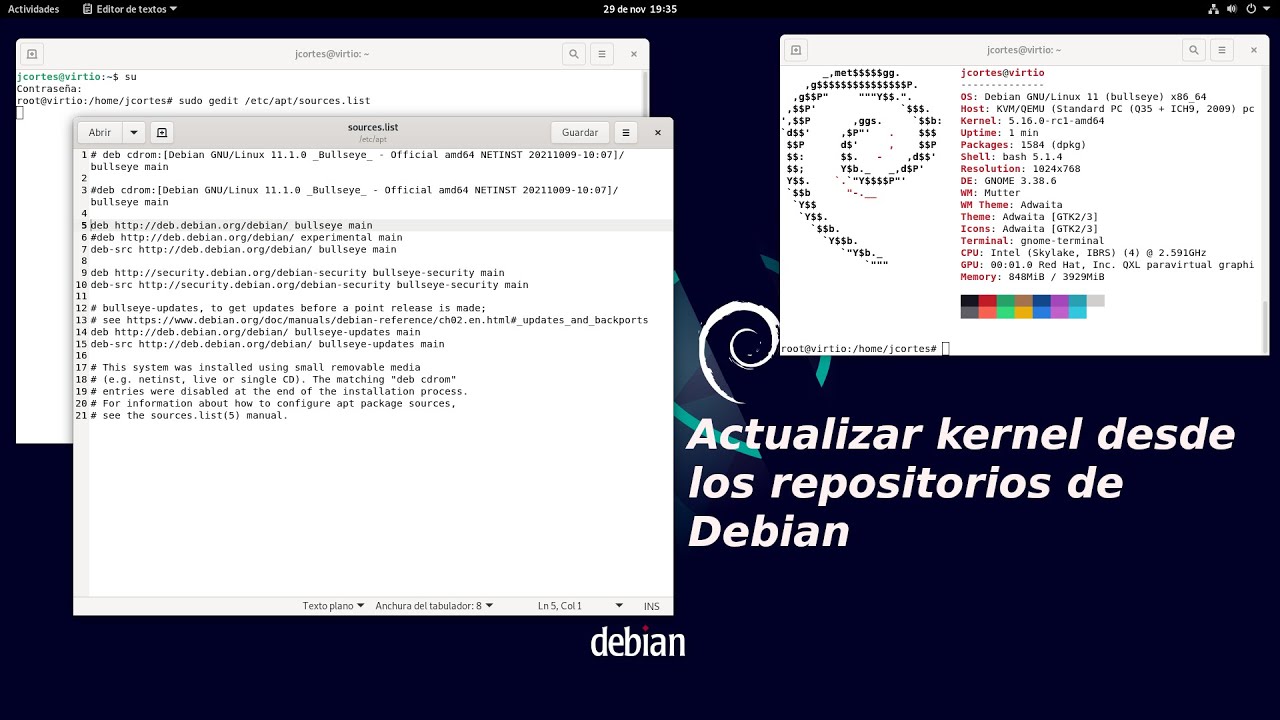Expand the recent files arrow beside Abrir

(133, 132)
